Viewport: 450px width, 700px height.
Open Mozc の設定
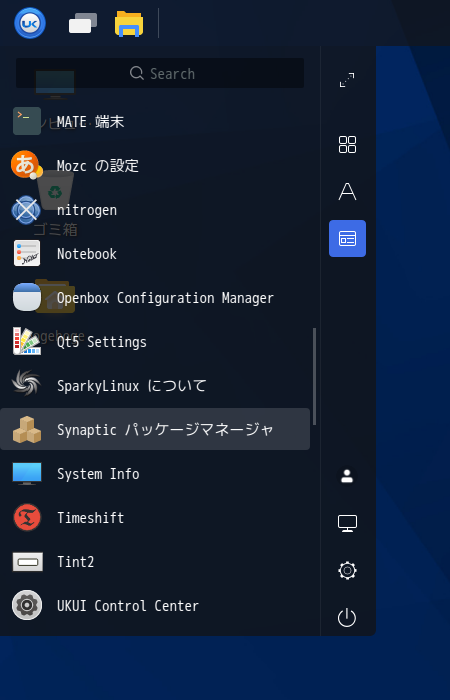point(155,166)
